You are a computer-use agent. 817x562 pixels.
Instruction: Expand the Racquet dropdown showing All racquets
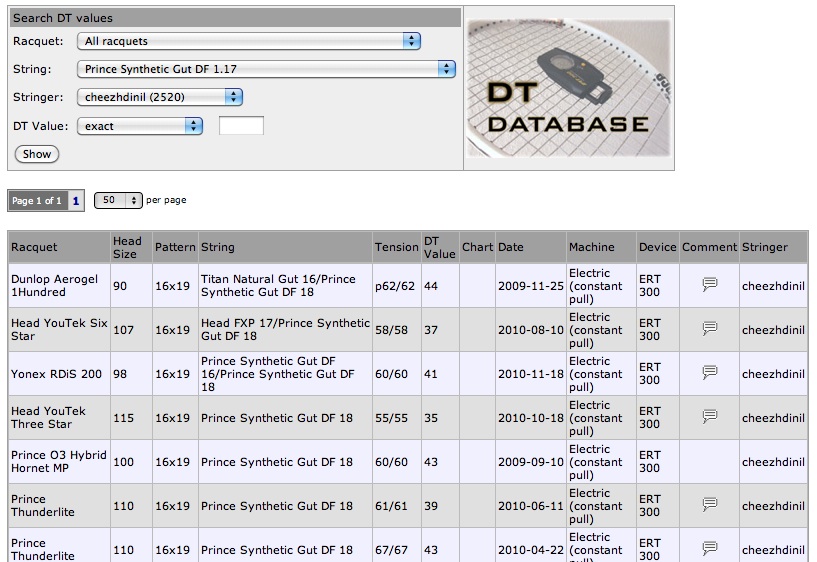pyautogui.click(x=249, y=41)
